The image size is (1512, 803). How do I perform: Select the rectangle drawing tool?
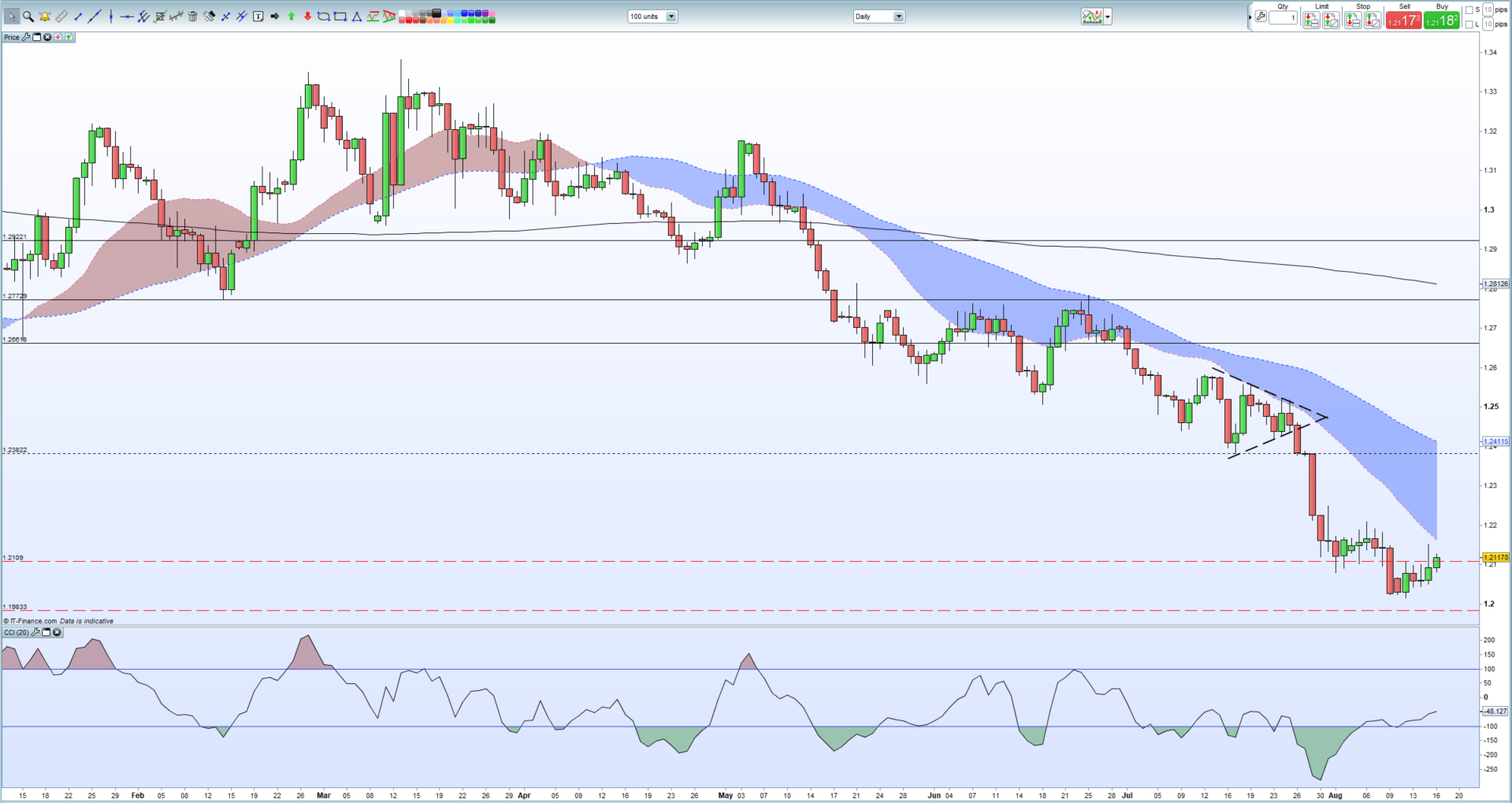click(340, 17)
